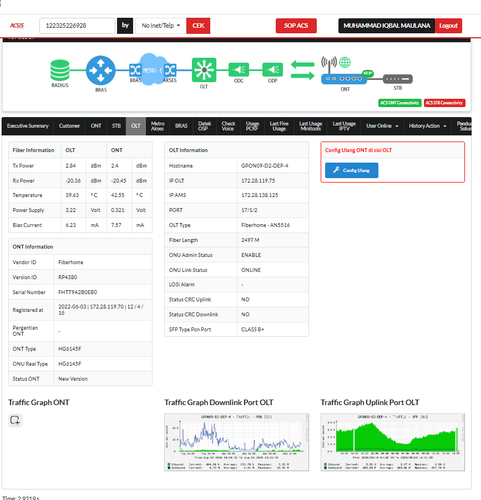Click the ODP splitter icon
The width and height of the screenshot is (481, 500).
click(x=272, y=70)
